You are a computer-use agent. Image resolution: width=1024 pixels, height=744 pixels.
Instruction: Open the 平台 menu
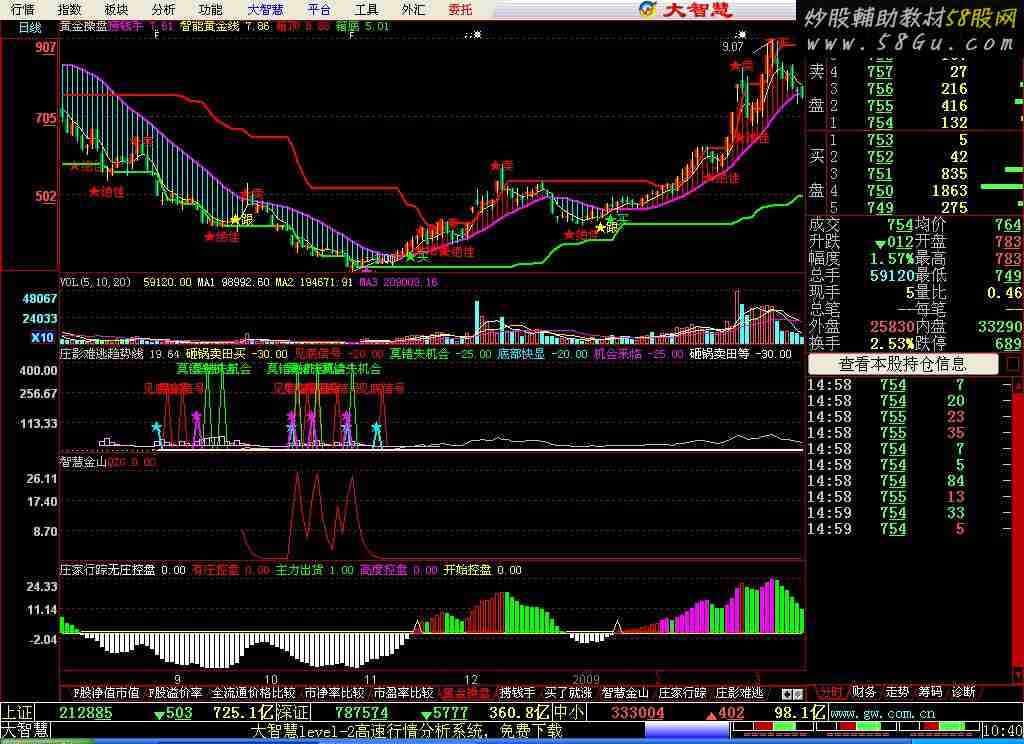319,9
